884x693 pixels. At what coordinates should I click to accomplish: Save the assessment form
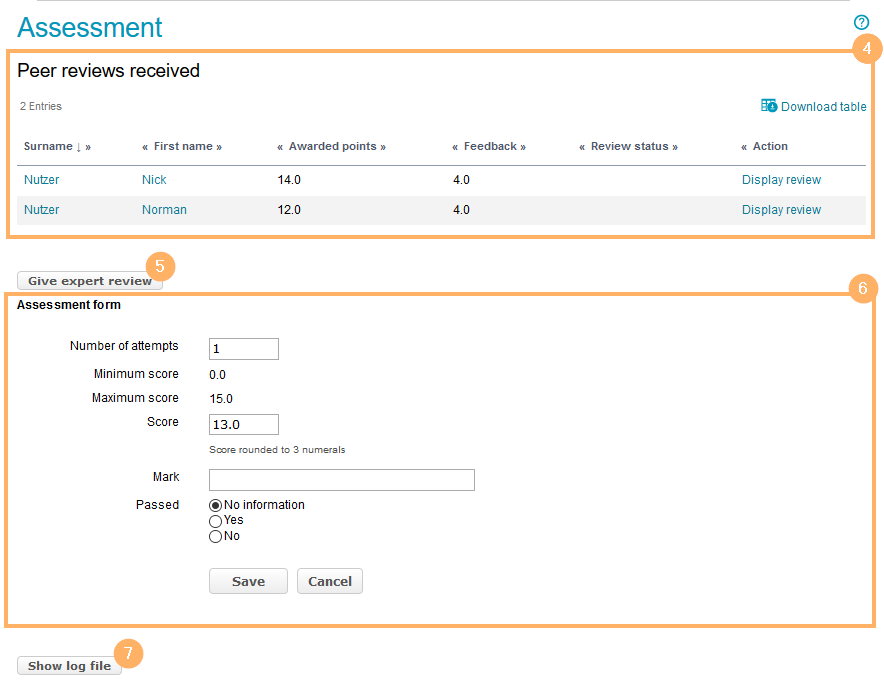pos(248,582)
